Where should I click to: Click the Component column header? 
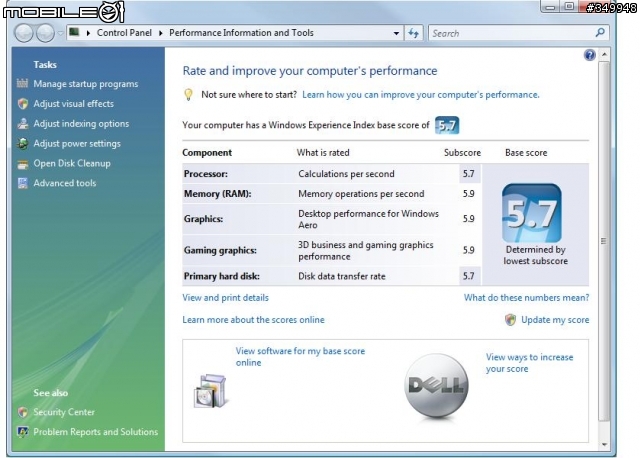(207, 153)
